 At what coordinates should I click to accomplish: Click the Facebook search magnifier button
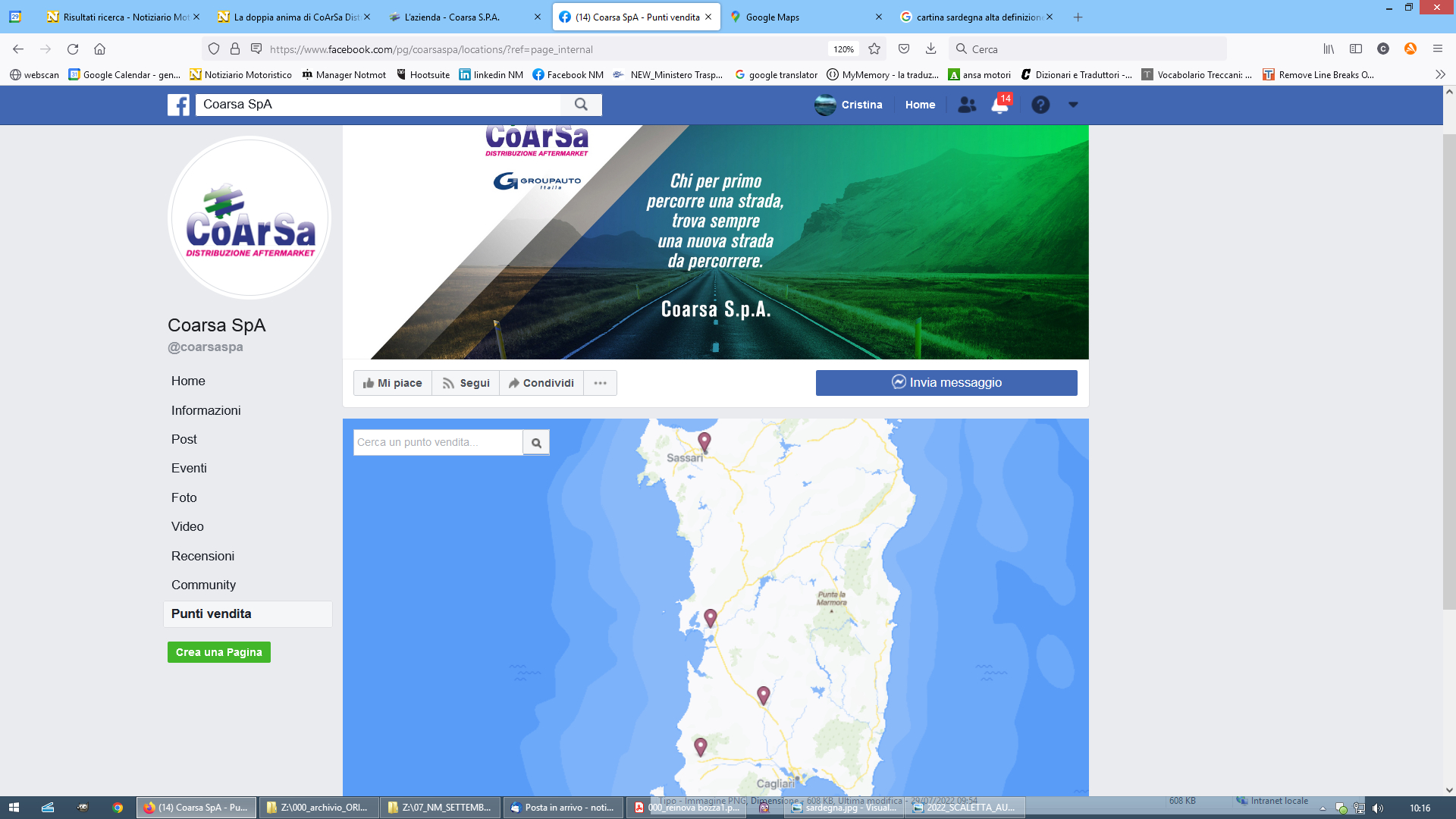[x=581, y=105]
